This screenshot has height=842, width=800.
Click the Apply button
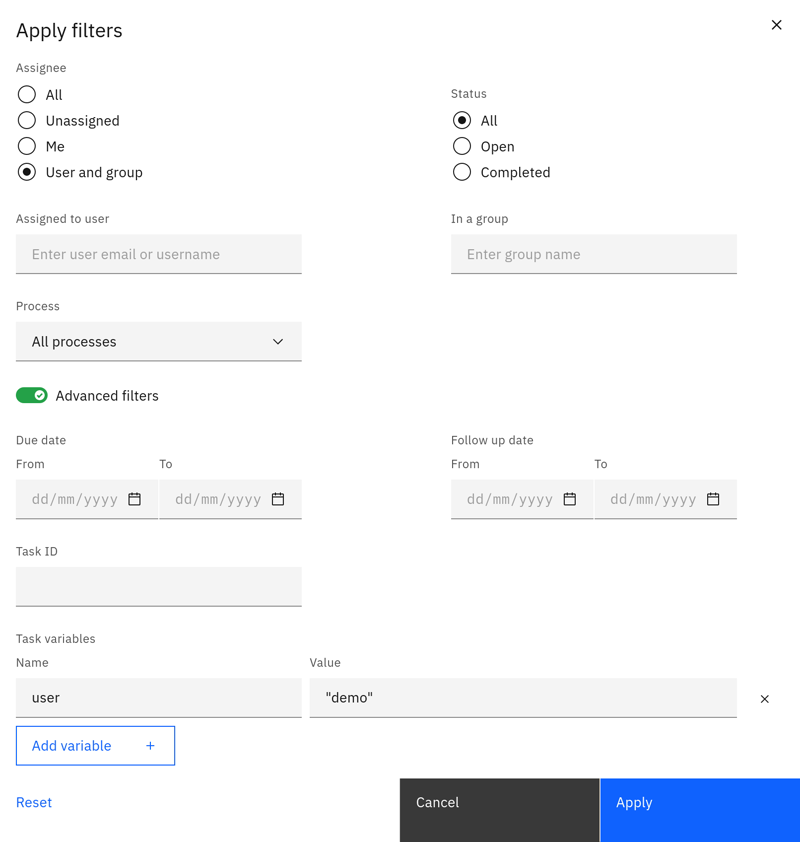(699, 810)
